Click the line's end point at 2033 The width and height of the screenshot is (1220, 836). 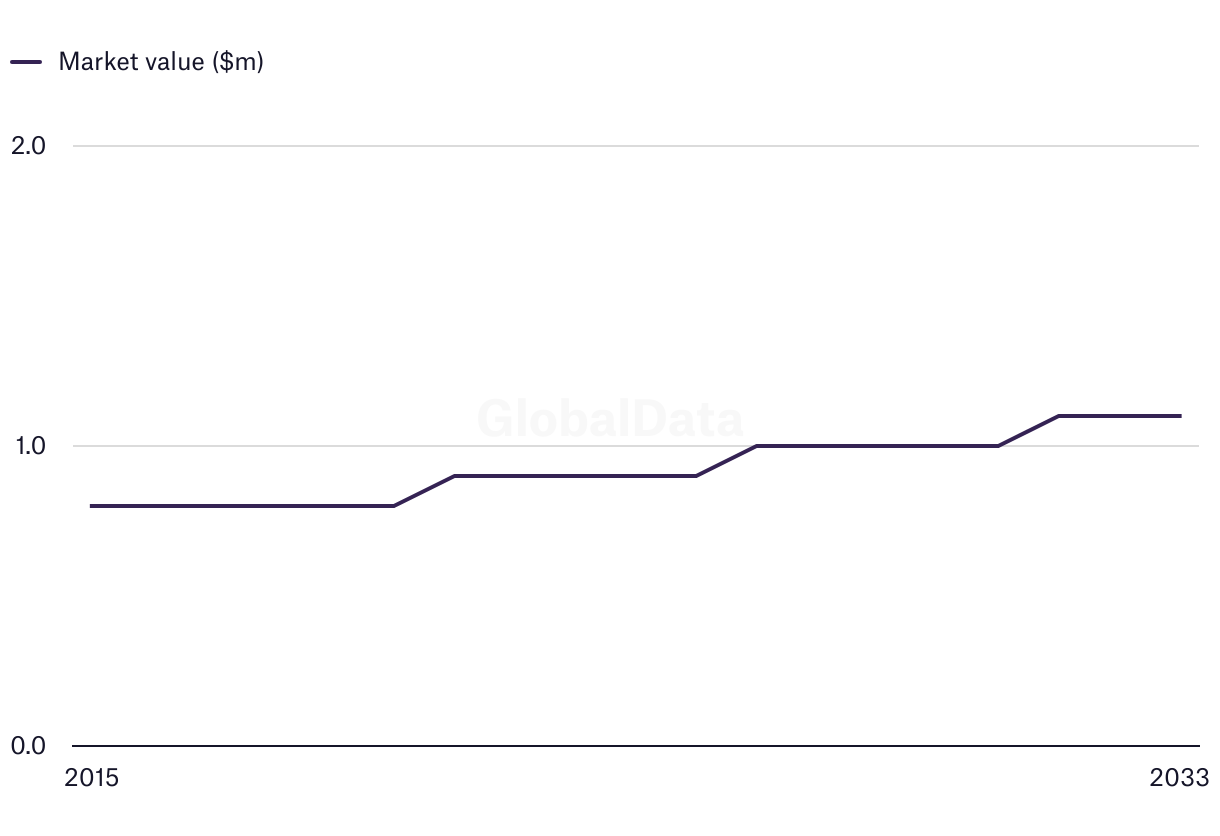[1180, 416]
